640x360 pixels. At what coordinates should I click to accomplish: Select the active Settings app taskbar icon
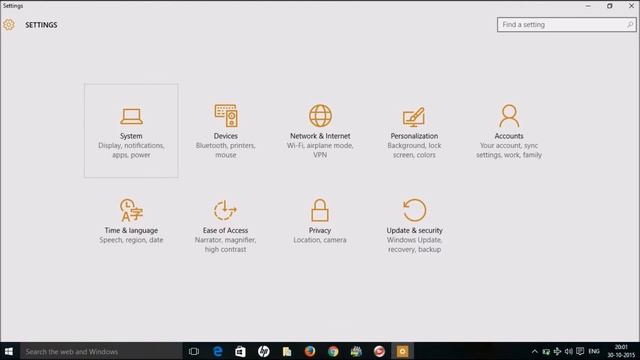[x=402, y=351]
